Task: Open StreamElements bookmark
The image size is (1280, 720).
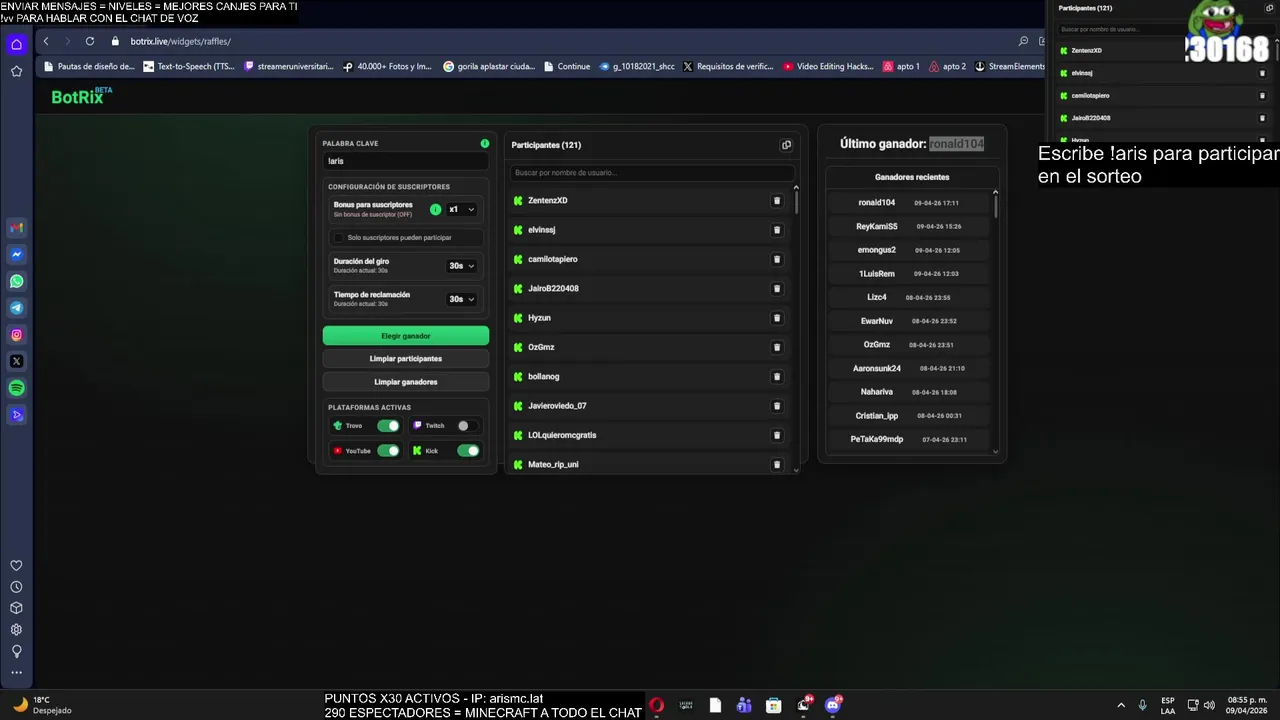Action: [1010, 67]
